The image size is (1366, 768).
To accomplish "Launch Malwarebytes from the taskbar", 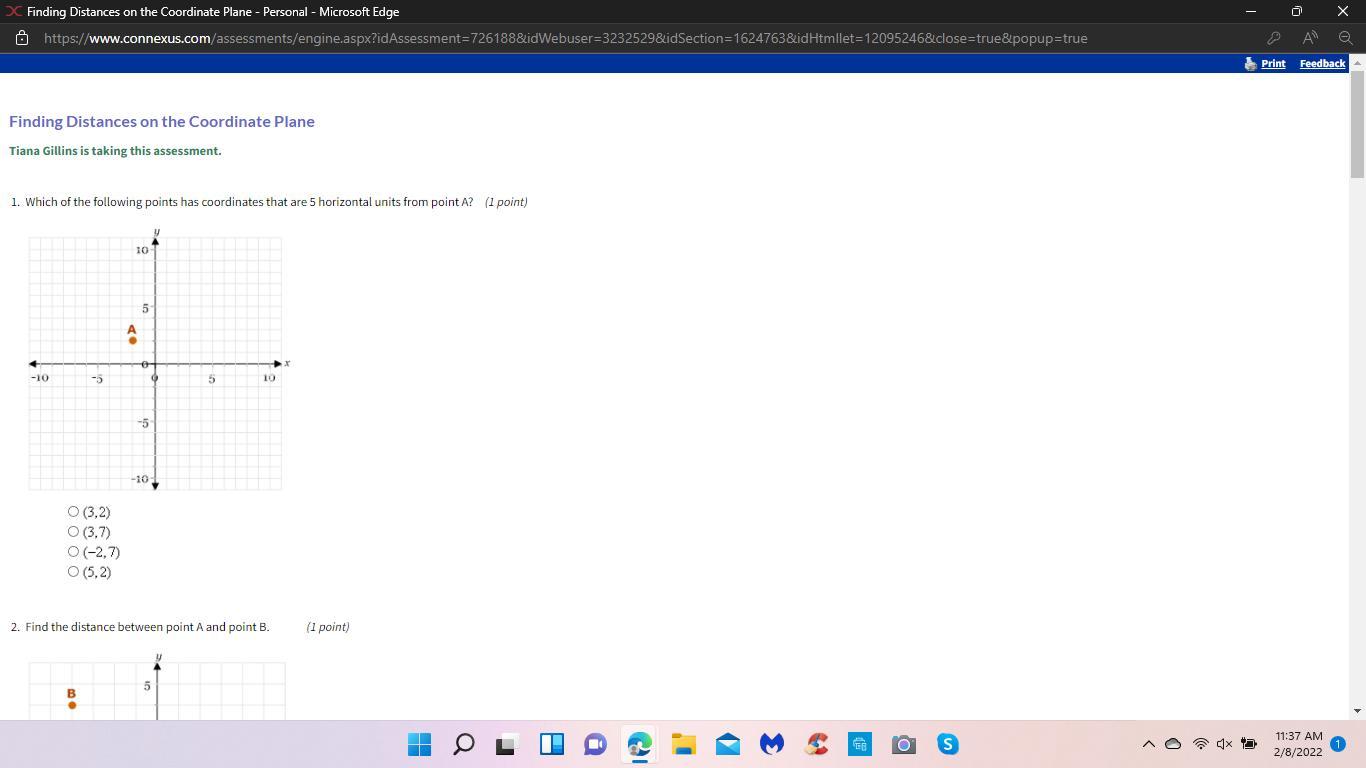I will [771, 744].
